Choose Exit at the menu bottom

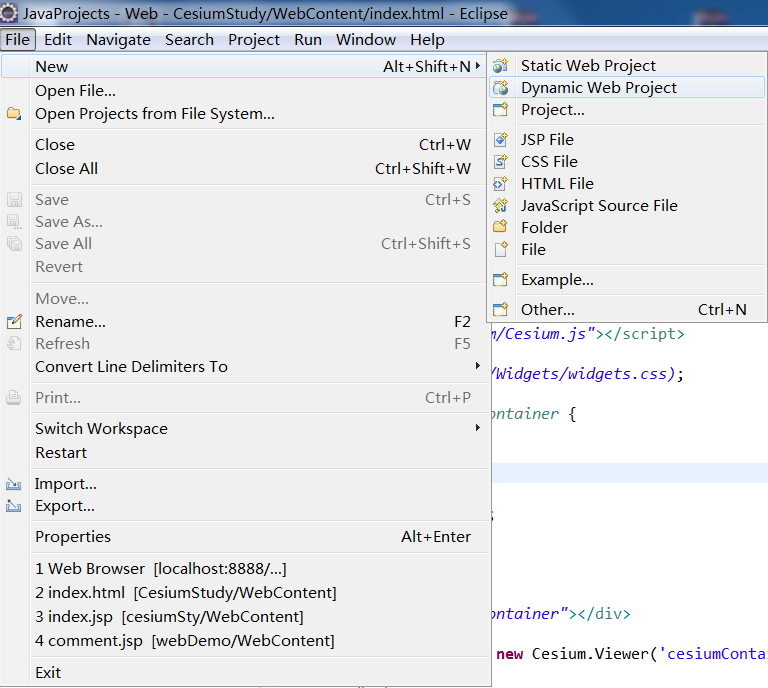(x=246, y=672)
